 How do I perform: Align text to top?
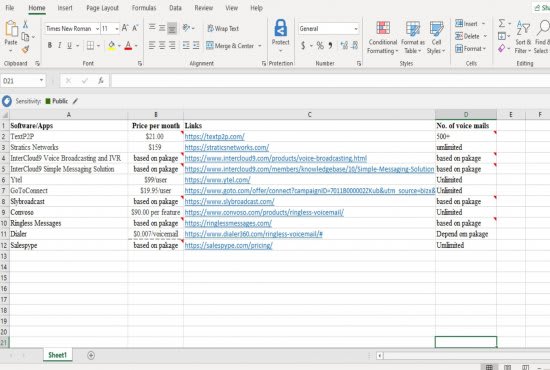152,27
